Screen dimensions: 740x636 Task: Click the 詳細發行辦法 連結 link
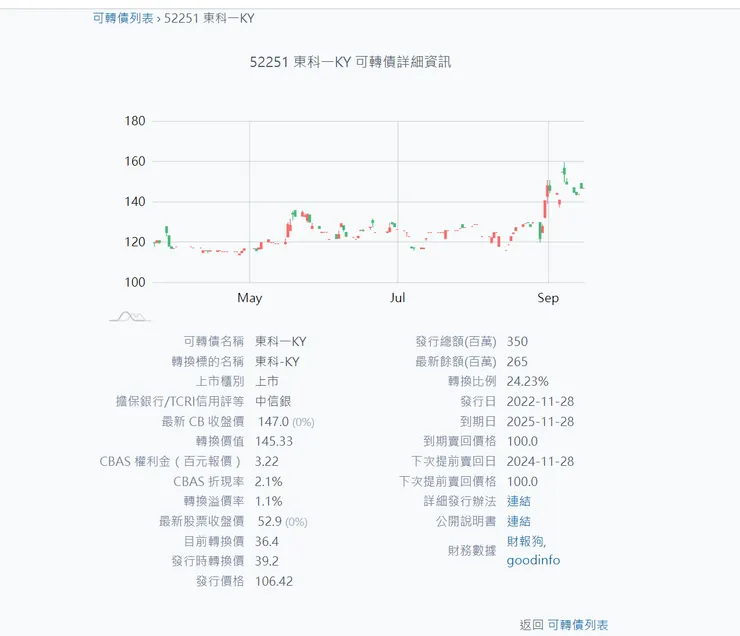[518, 501]
